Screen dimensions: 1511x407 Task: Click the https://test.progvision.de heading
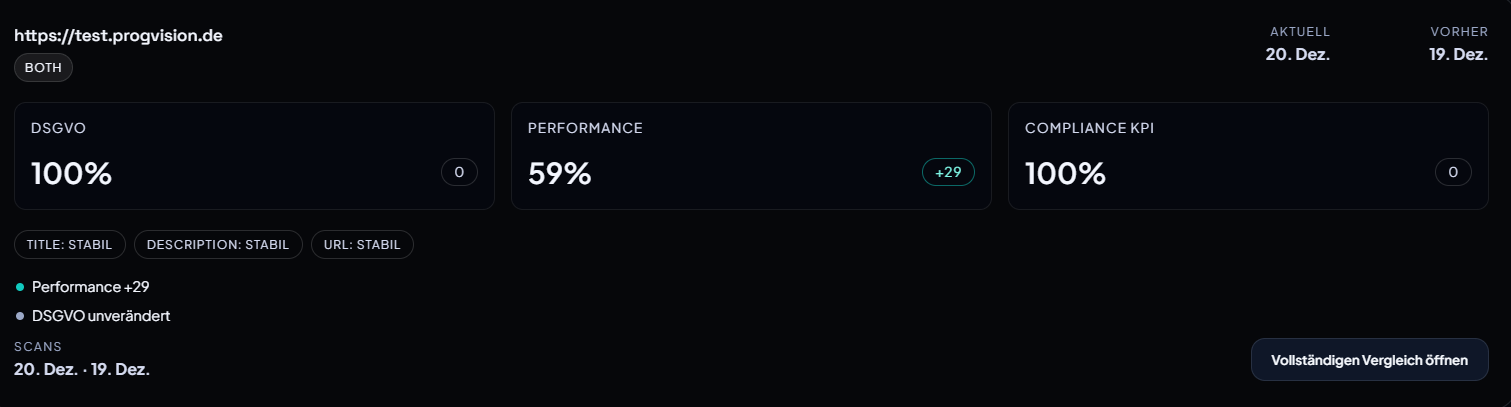[118, 36]
